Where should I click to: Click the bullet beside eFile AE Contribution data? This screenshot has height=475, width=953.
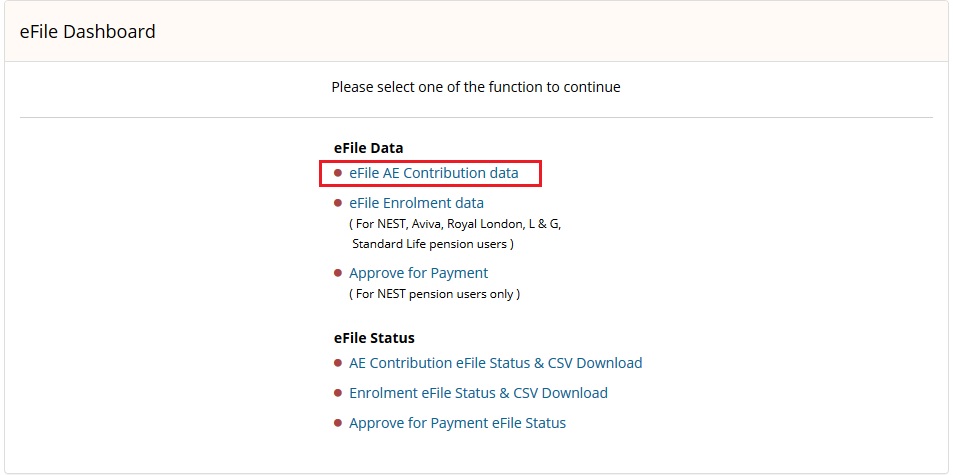click(338, 173)
